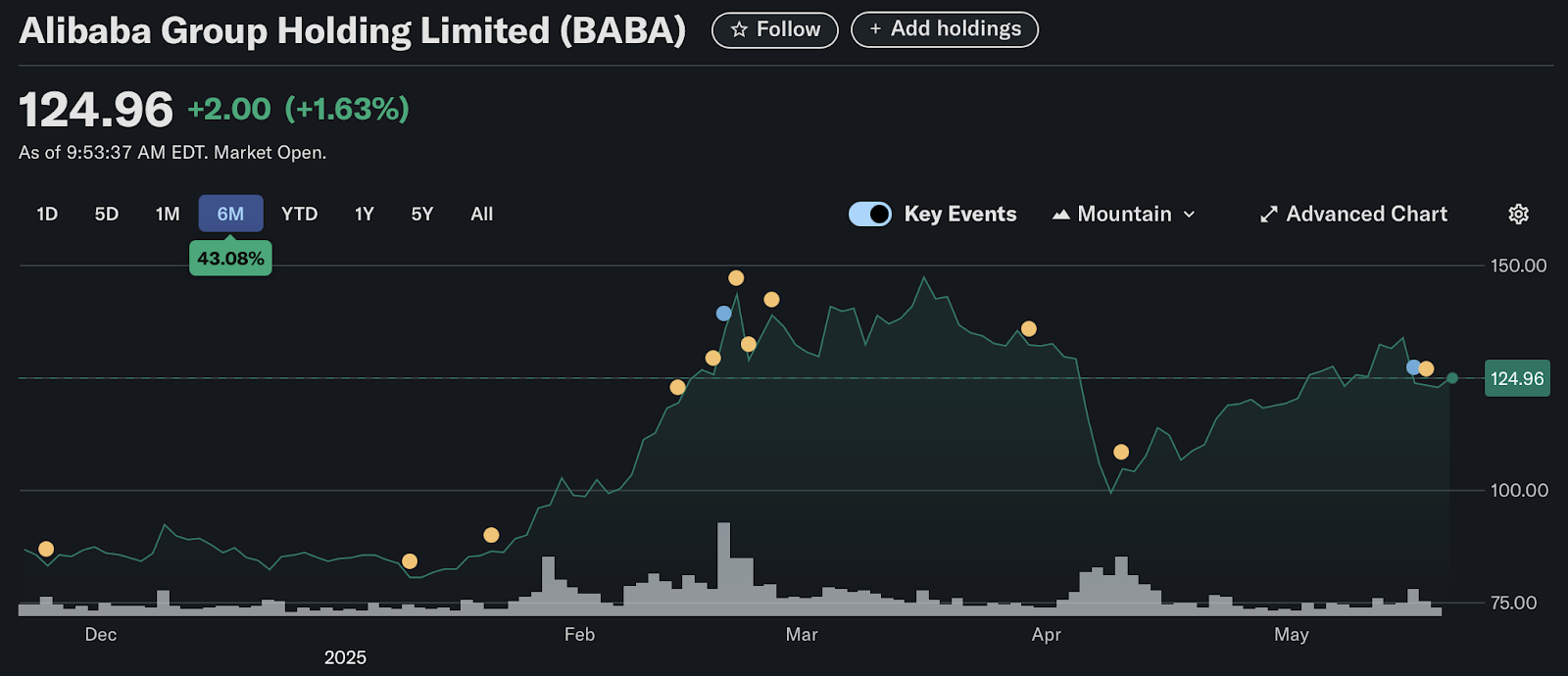Click the expand arrow icon for Advanced Chart
The width and height of the screenshot is (1568, 676).
[1269, 215]
